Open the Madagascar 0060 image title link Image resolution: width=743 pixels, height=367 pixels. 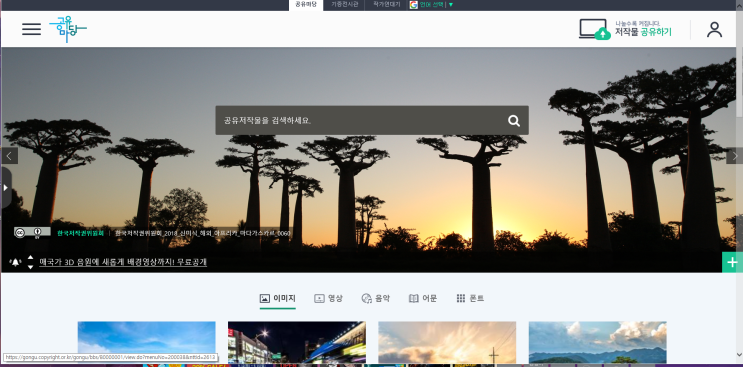click(x=203, y=233)
